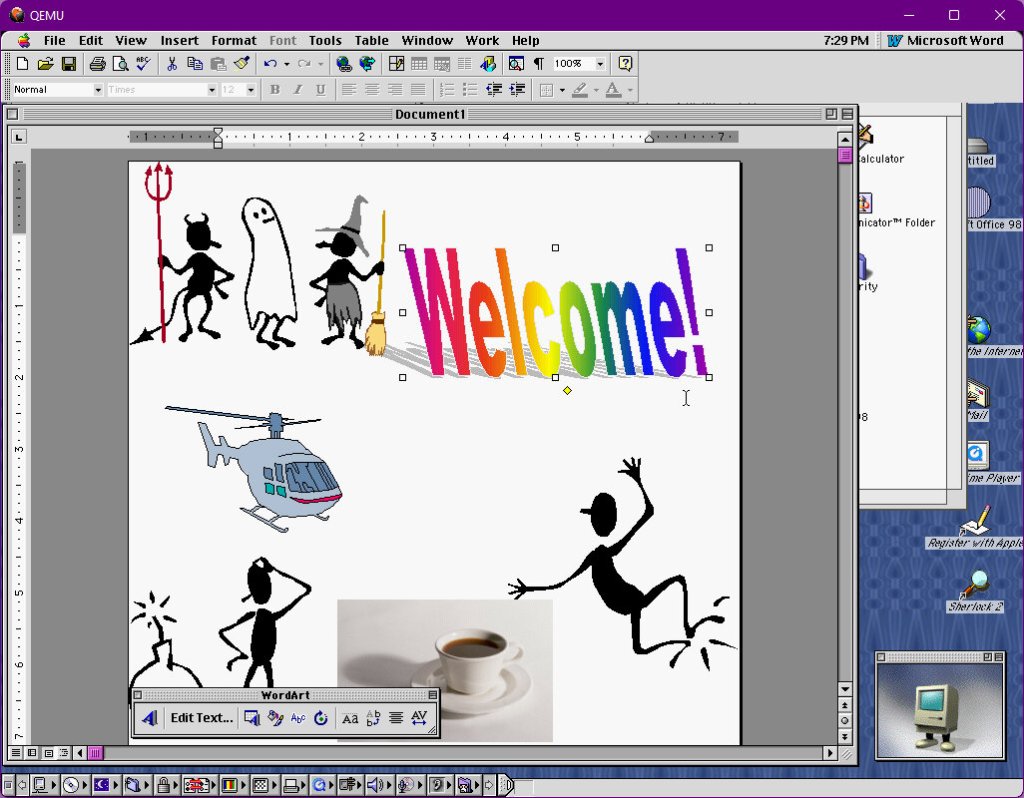Click the Print Preview icon
This screenshot has width=1024, height=798.
[x=120, y=64]
